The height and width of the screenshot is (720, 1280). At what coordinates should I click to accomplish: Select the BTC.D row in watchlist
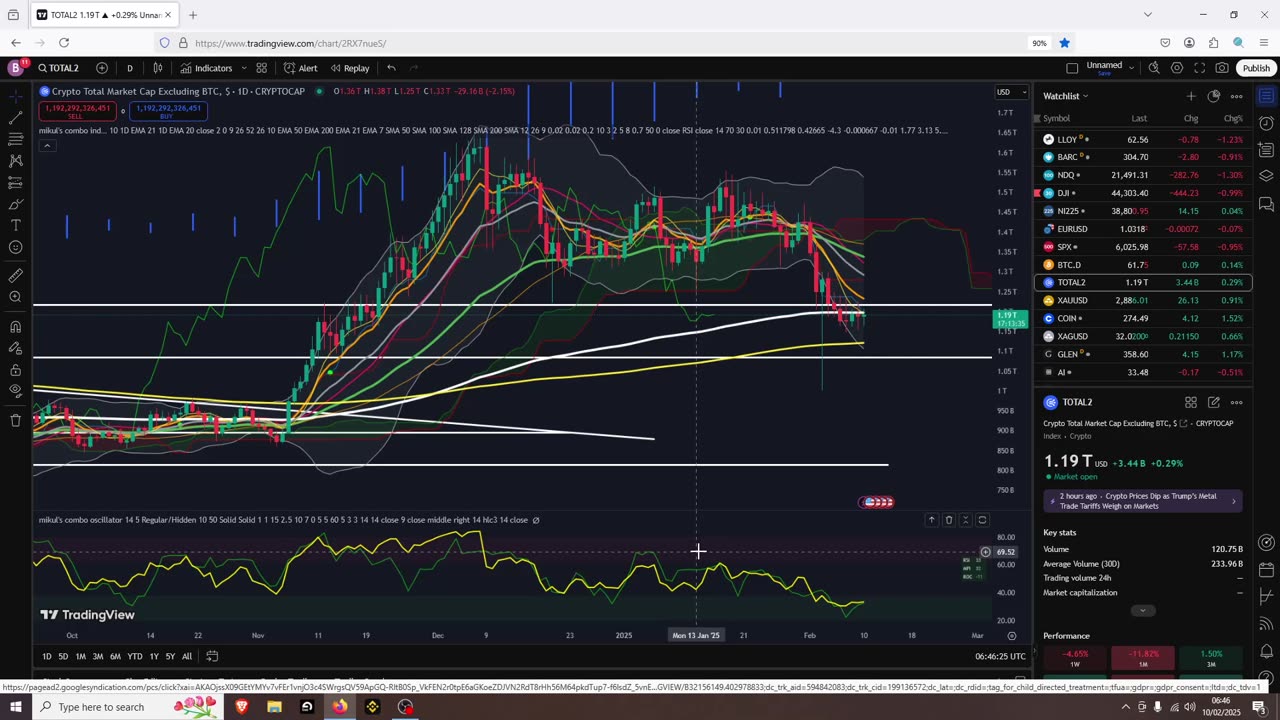click(1143, 265)
